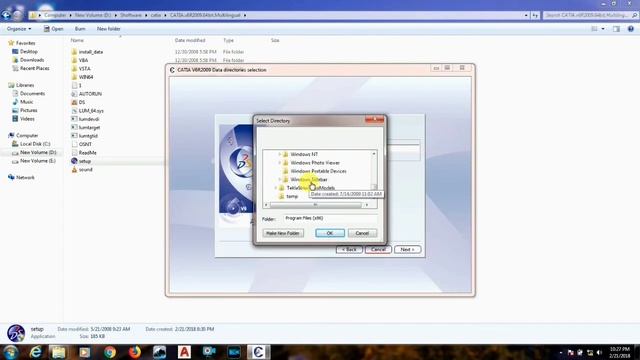Toggle the preview pane icon
The width and height of the screenshot is (640, 360).
pyautogui.click(x=616, y=29)
